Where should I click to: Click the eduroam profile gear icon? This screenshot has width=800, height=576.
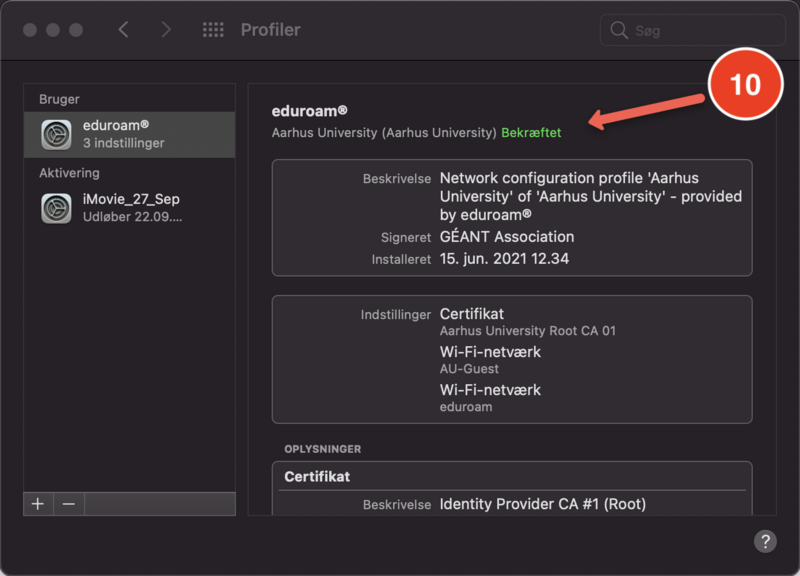[x=56, y=134]
